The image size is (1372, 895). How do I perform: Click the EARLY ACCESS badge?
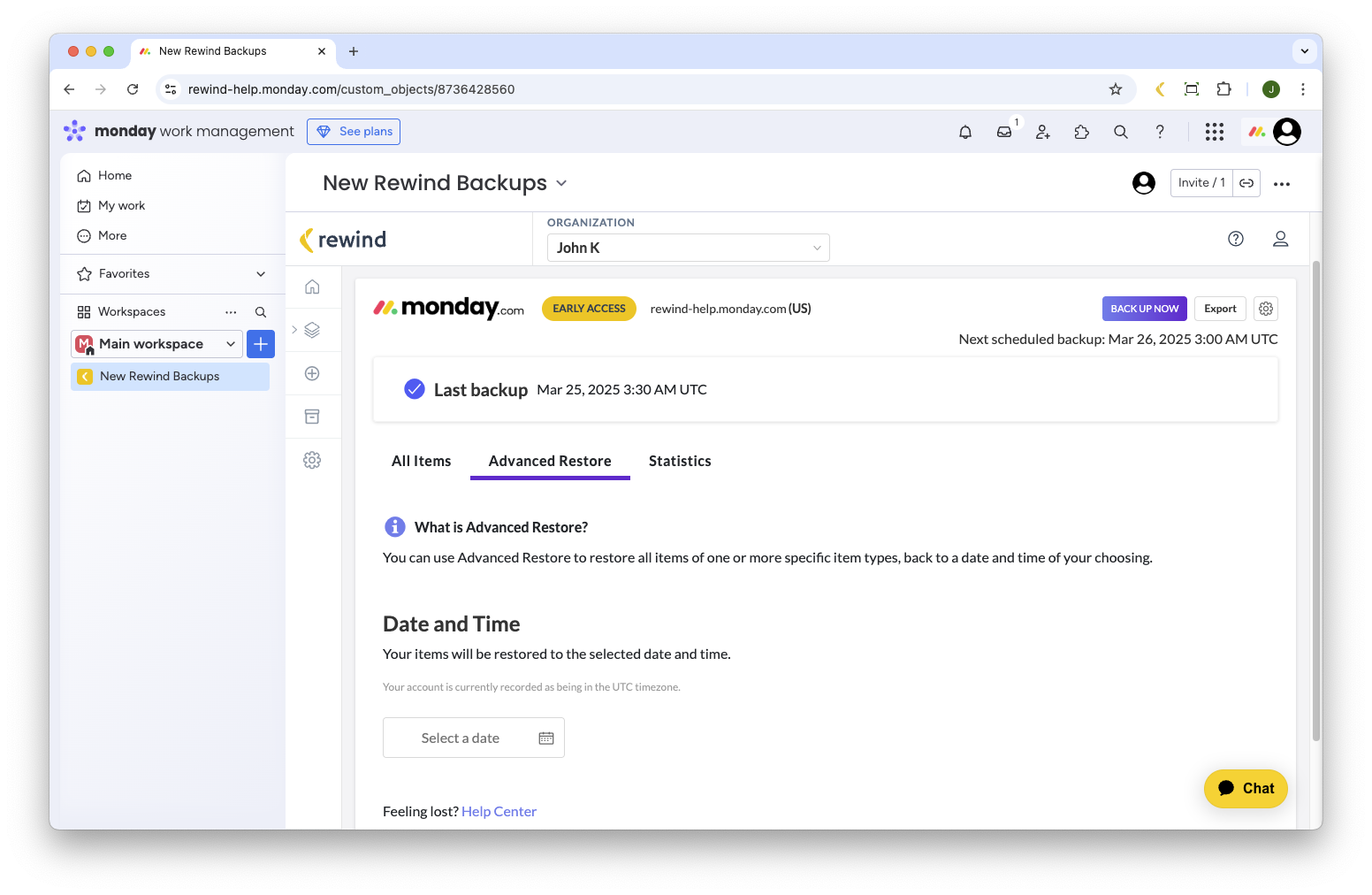point(589,309)
